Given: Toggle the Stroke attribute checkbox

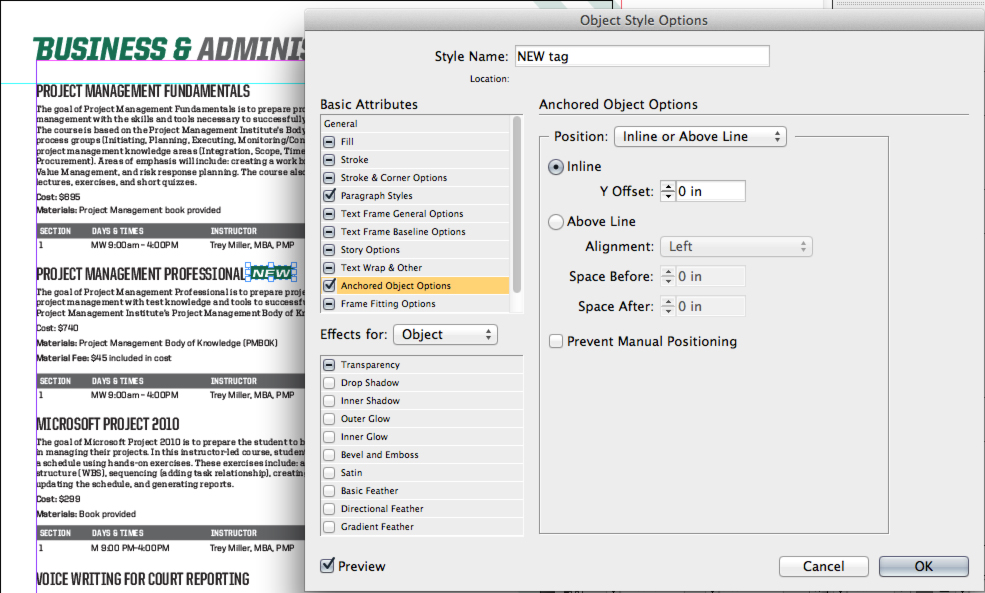Looking at the screenshot, I should (x=329, y=160).
